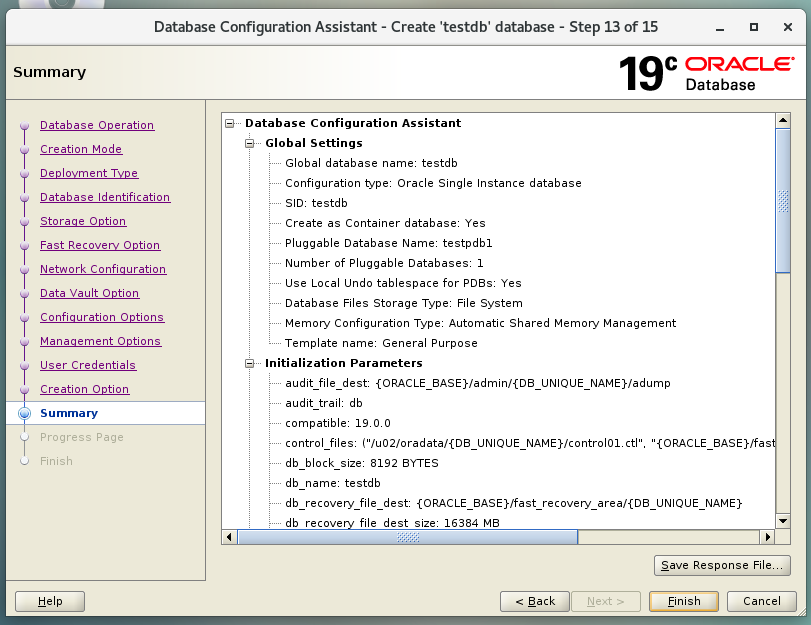Jump to the Database Operation step
Image resolution: width=811 pixels, height=625 pixels.
click(x=97, y=125)
